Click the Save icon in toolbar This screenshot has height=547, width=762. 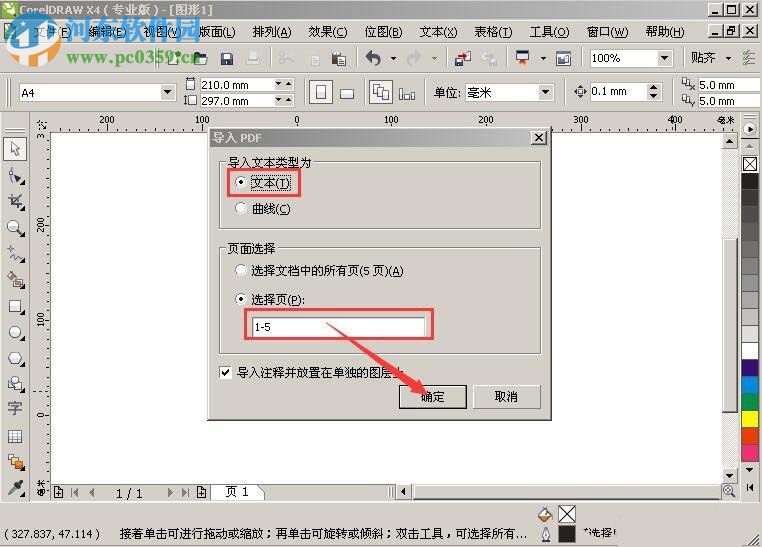coord(226,59)
